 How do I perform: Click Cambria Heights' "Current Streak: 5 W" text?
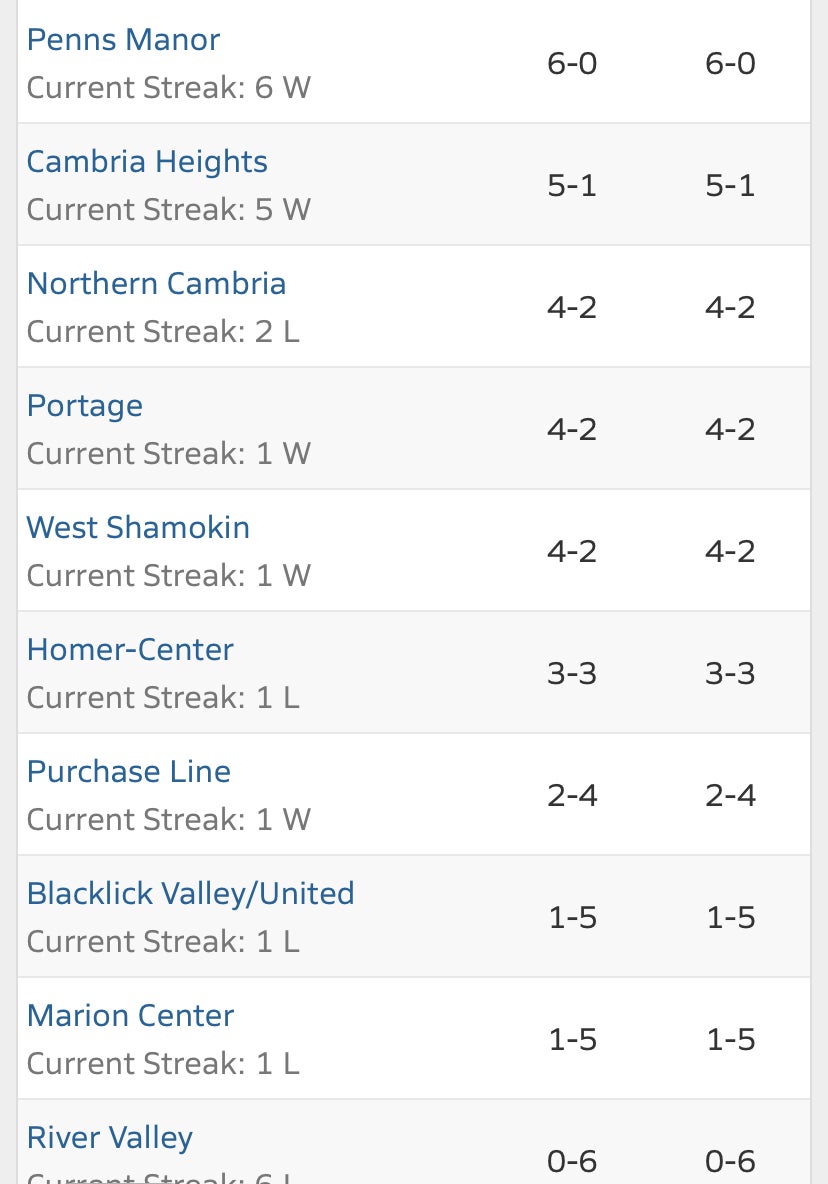[169, 210]
